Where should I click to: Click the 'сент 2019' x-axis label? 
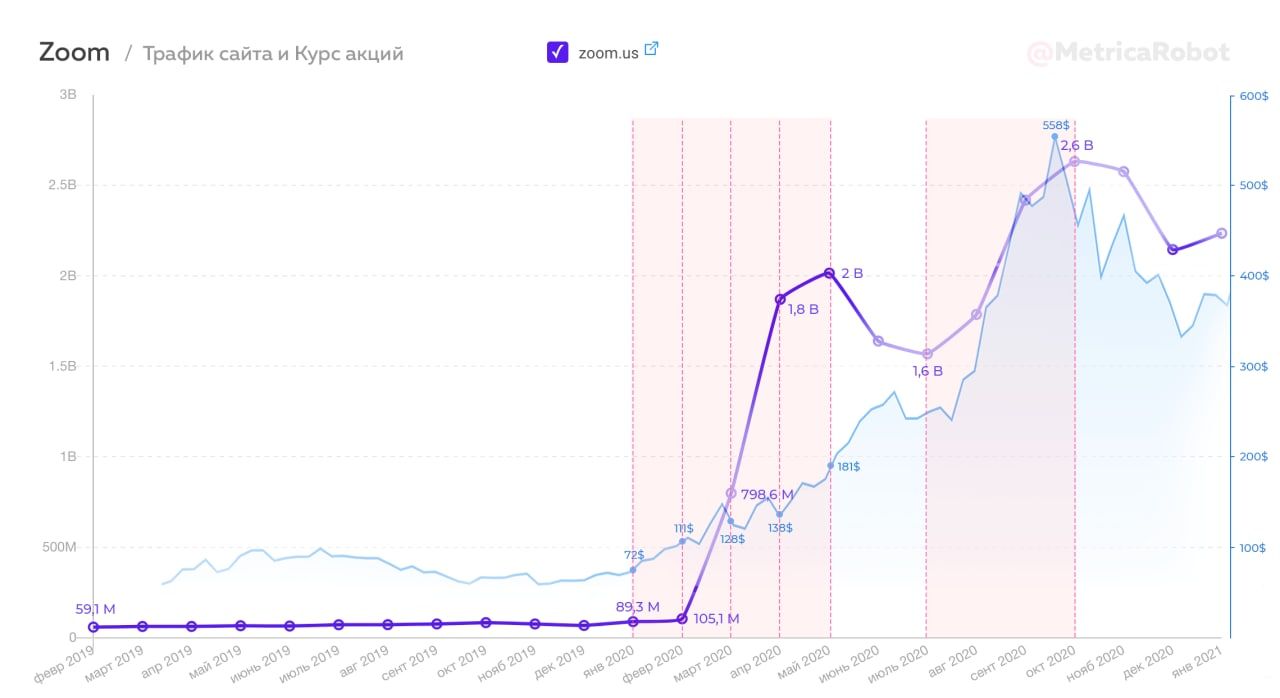409,666
